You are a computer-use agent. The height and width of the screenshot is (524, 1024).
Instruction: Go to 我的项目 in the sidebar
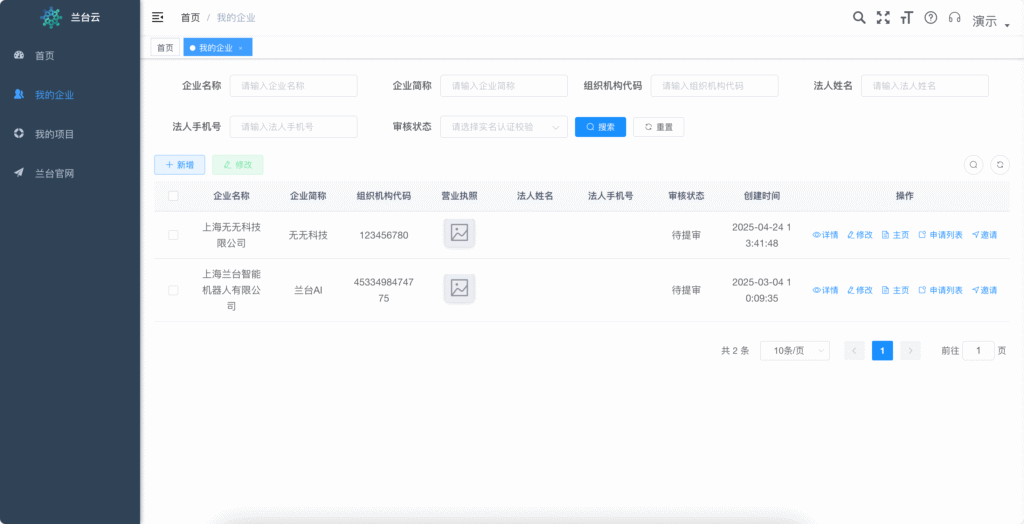pos(54,134)
